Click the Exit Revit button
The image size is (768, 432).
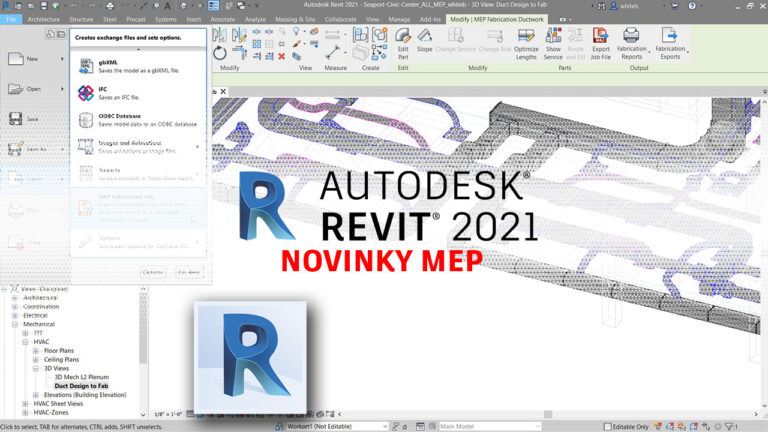[189, 272]
